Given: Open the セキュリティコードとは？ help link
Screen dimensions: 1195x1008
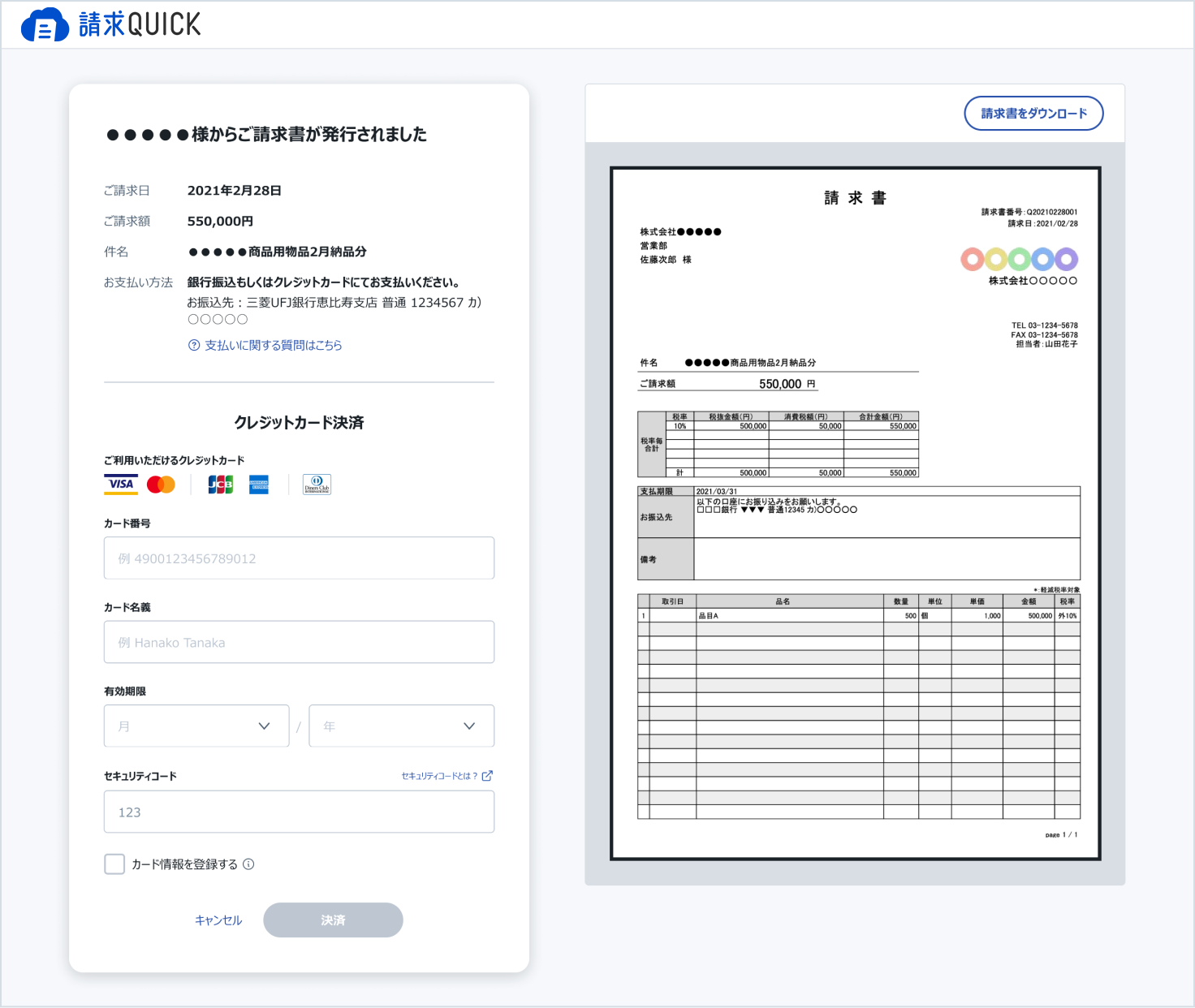Looking at the screenshot, I should coord(439,776).
